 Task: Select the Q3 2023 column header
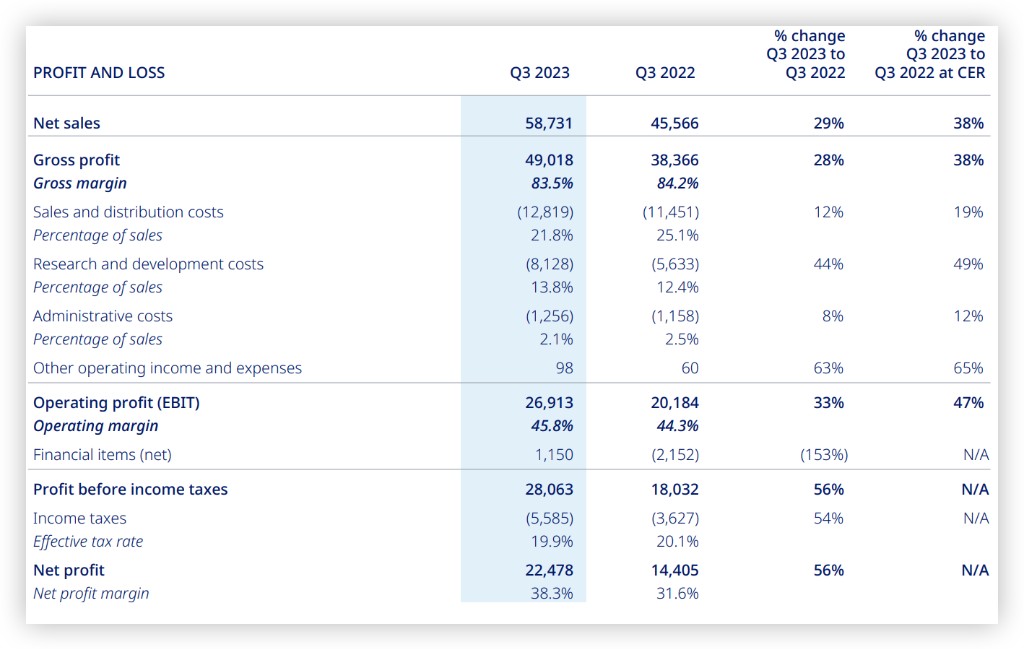click(x=539, y=73)
